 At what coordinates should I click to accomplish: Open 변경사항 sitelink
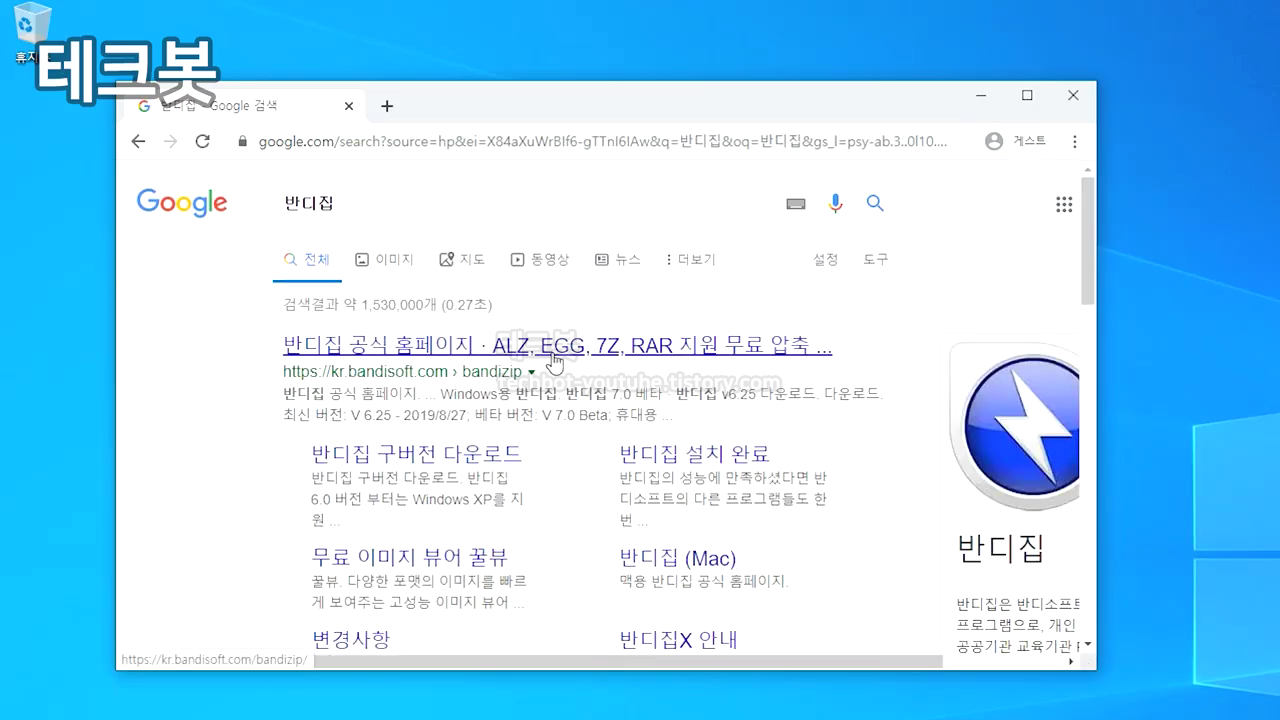[x=351, y=638]
